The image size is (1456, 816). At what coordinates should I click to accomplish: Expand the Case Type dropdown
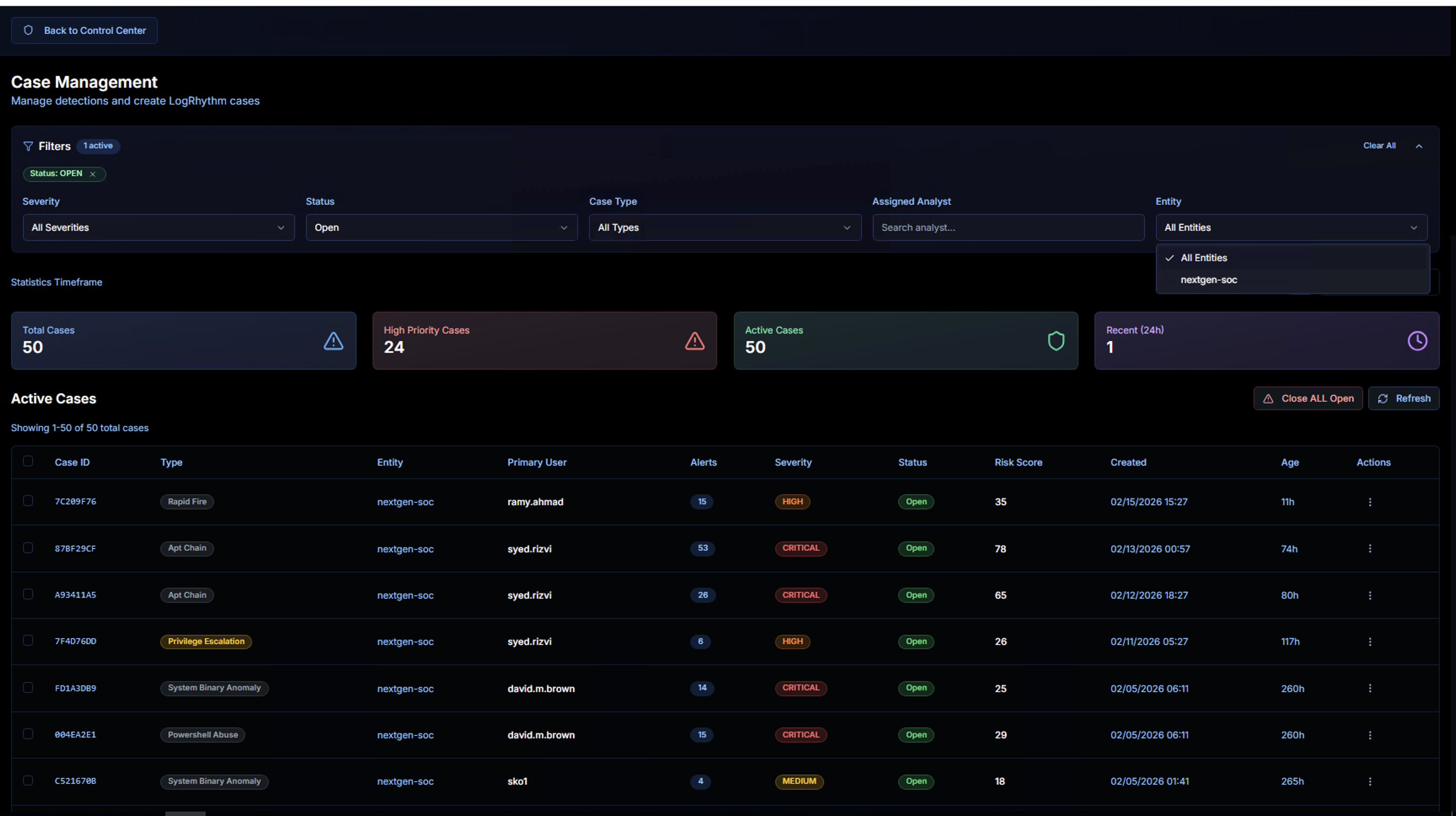(x=725, y=227)
